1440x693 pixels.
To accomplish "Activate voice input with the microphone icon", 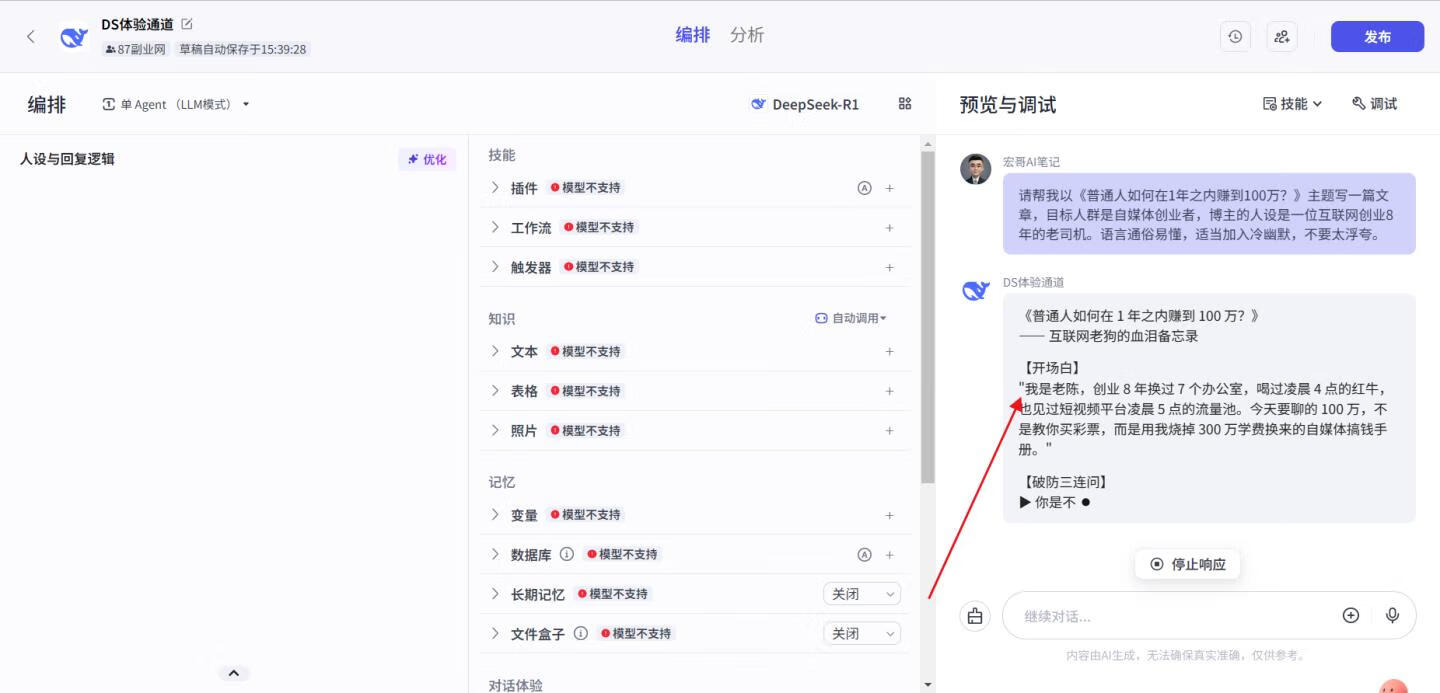I will tap(1392, 616).
